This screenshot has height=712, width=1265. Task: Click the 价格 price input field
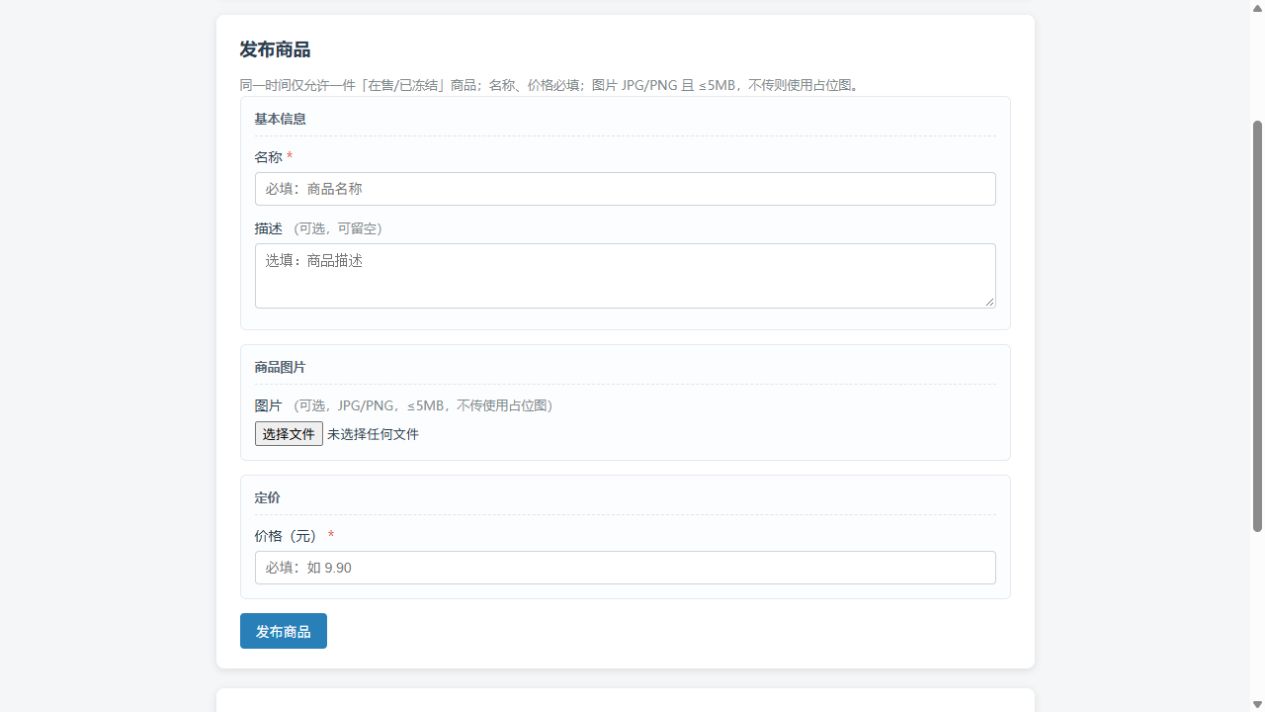pyautogui.click(x=625, y=568)
